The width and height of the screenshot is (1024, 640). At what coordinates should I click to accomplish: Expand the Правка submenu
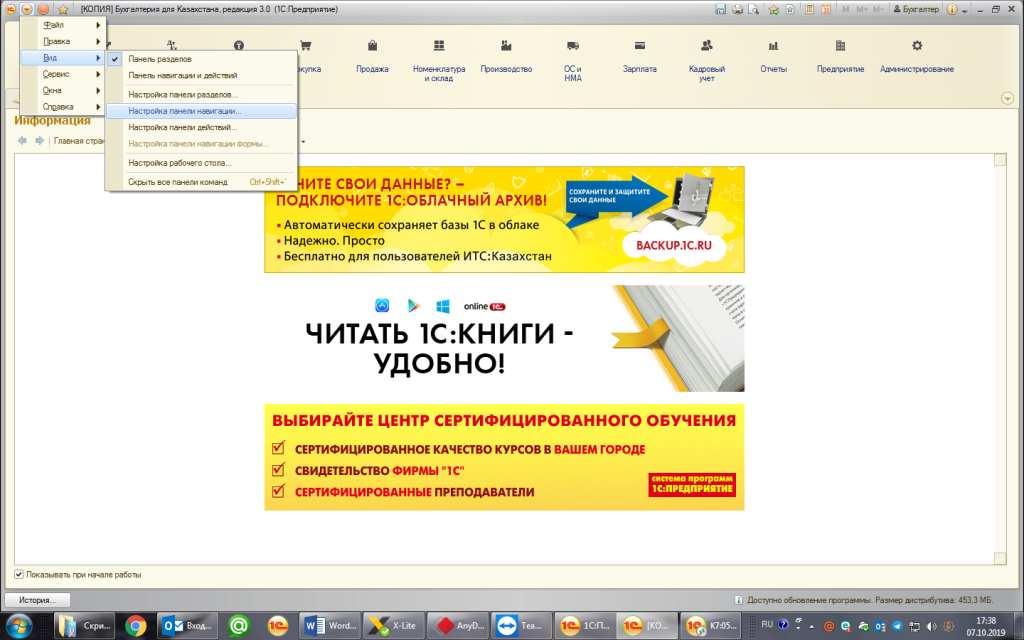click(x=63, y=41)
